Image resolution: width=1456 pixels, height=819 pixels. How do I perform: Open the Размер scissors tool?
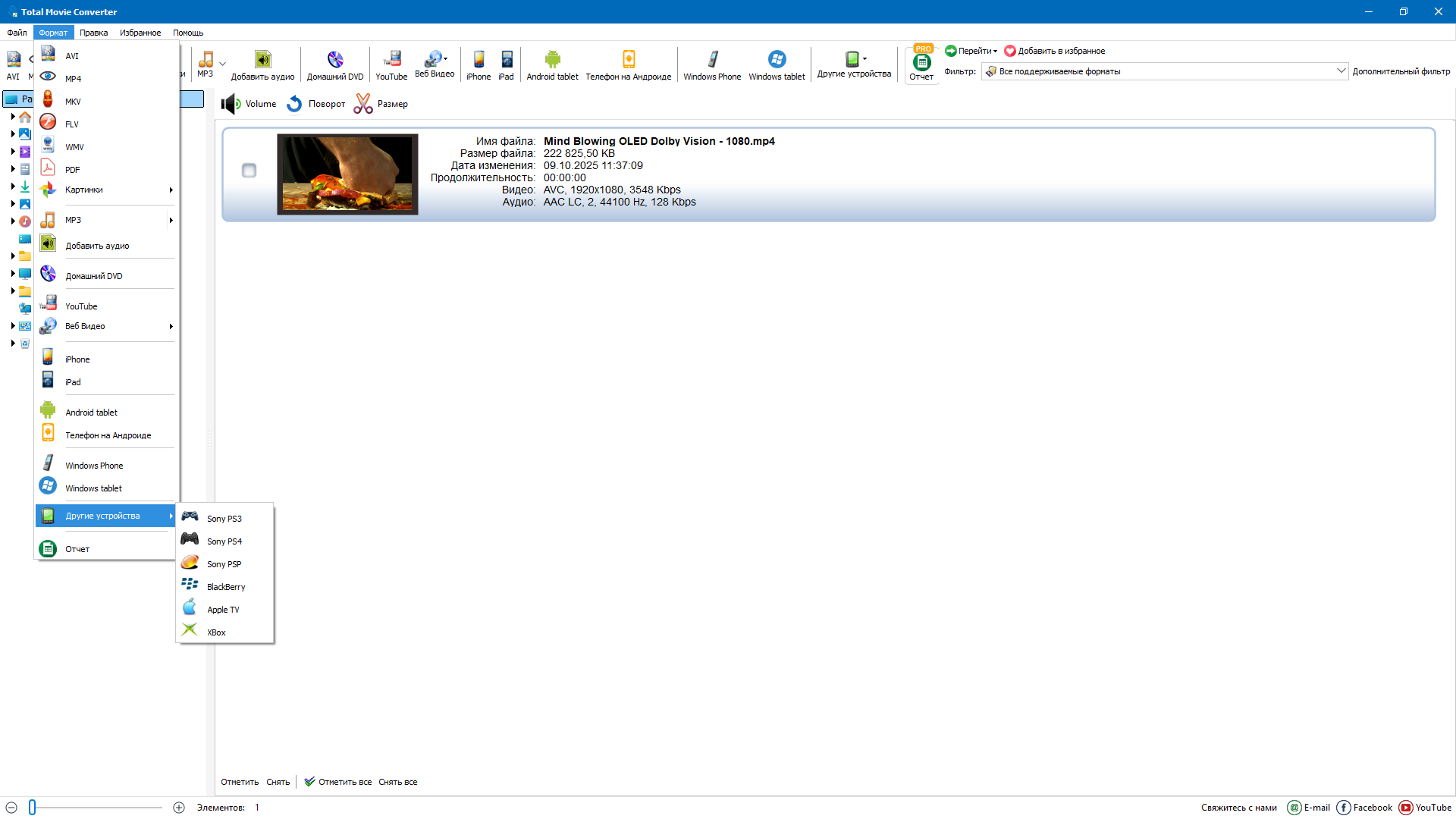[x=363, y=104]
